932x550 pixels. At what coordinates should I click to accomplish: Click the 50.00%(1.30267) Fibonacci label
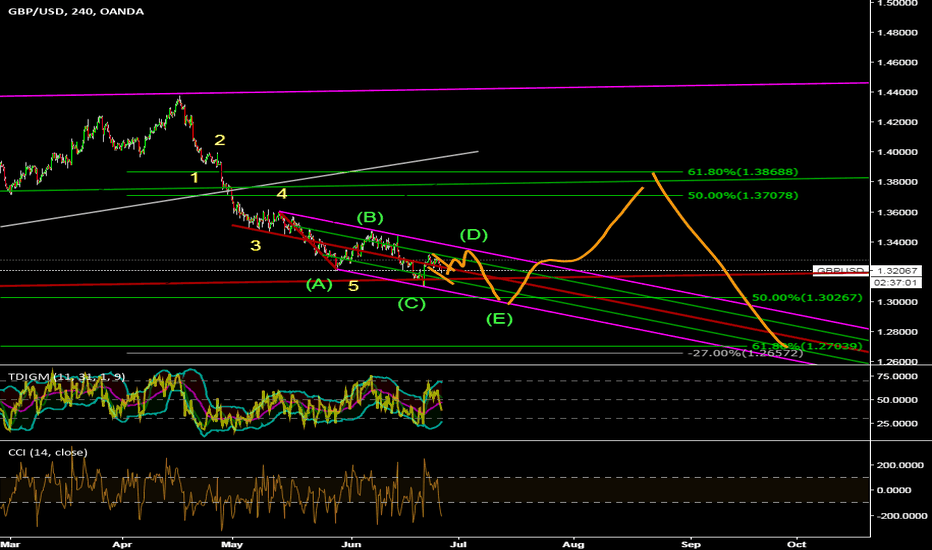coord(807,297)
